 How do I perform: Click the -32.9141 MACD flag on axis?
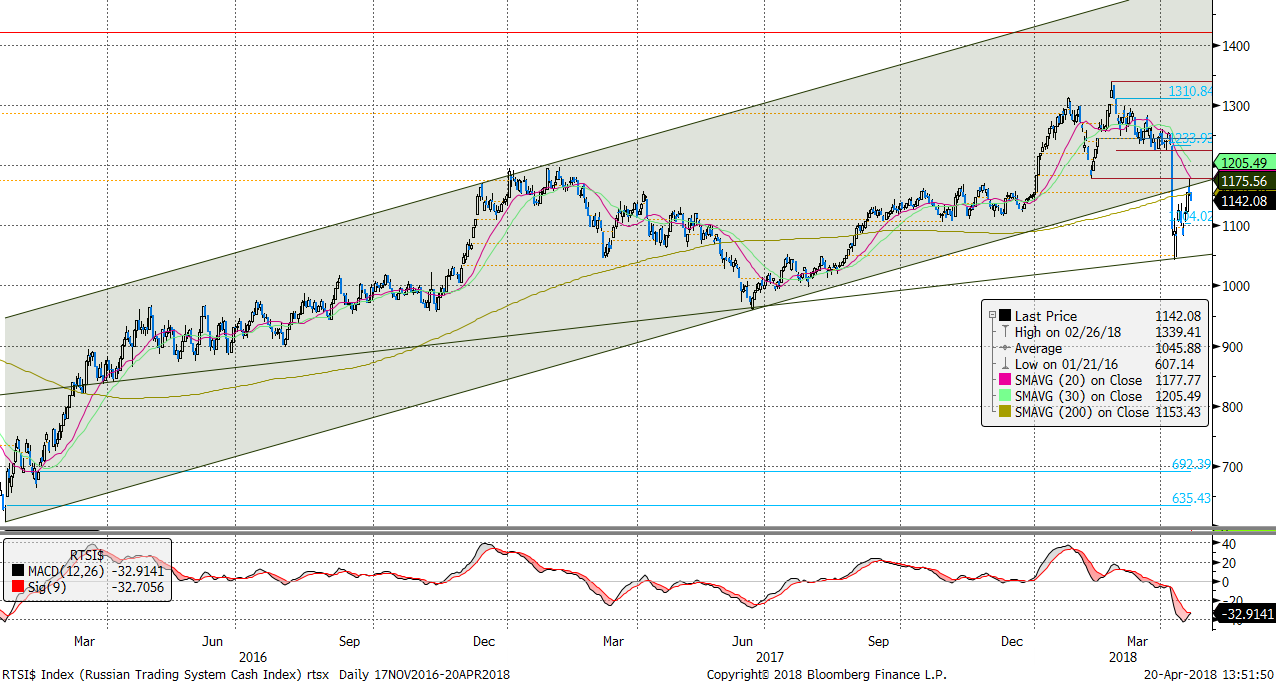1244,614
